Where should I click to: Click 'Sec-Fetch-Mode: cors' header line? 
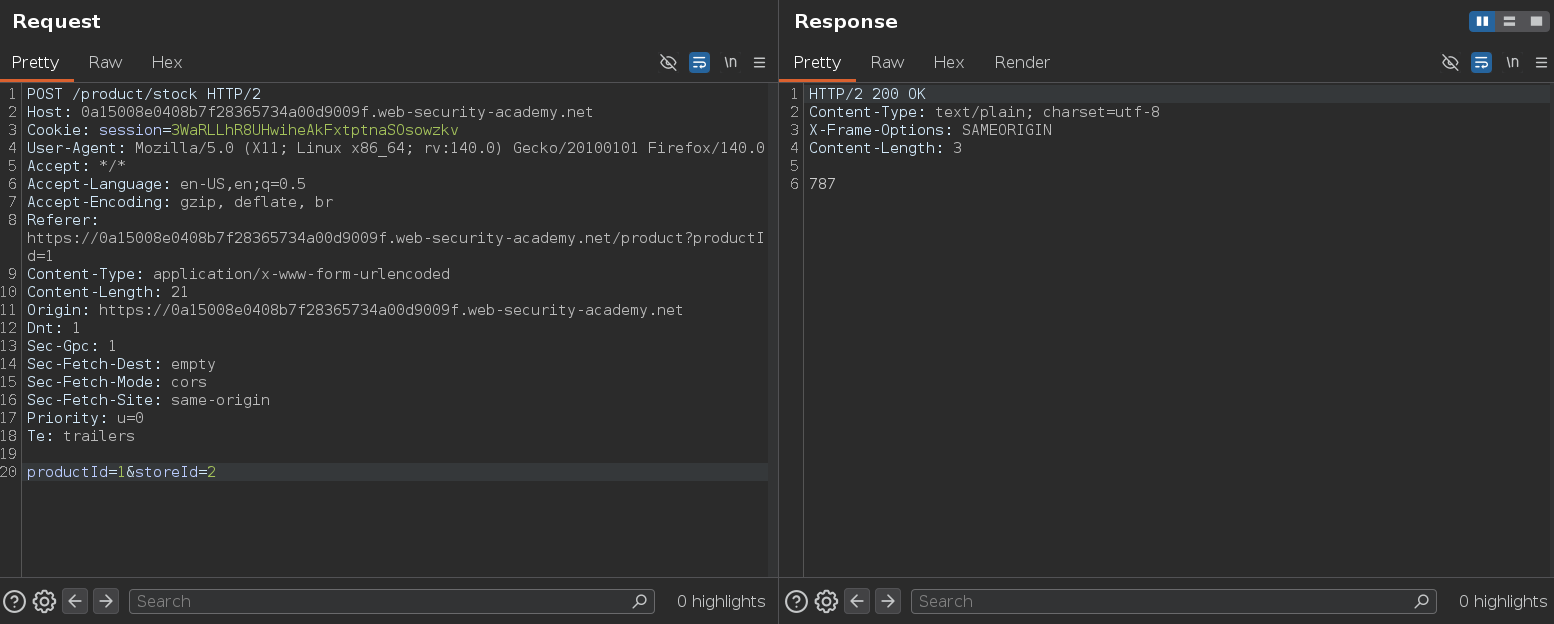click(x=117, y=382)
